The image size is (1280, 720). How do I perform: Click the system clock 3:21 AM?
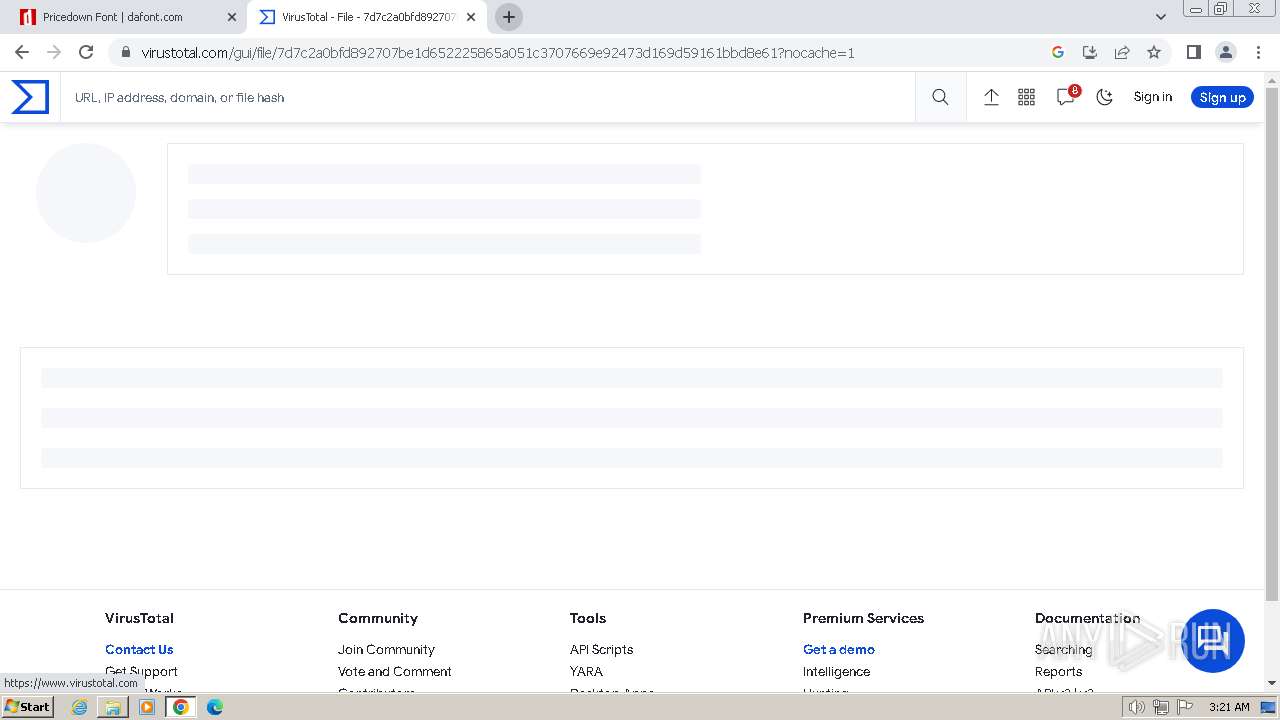tap(1229, 707)
